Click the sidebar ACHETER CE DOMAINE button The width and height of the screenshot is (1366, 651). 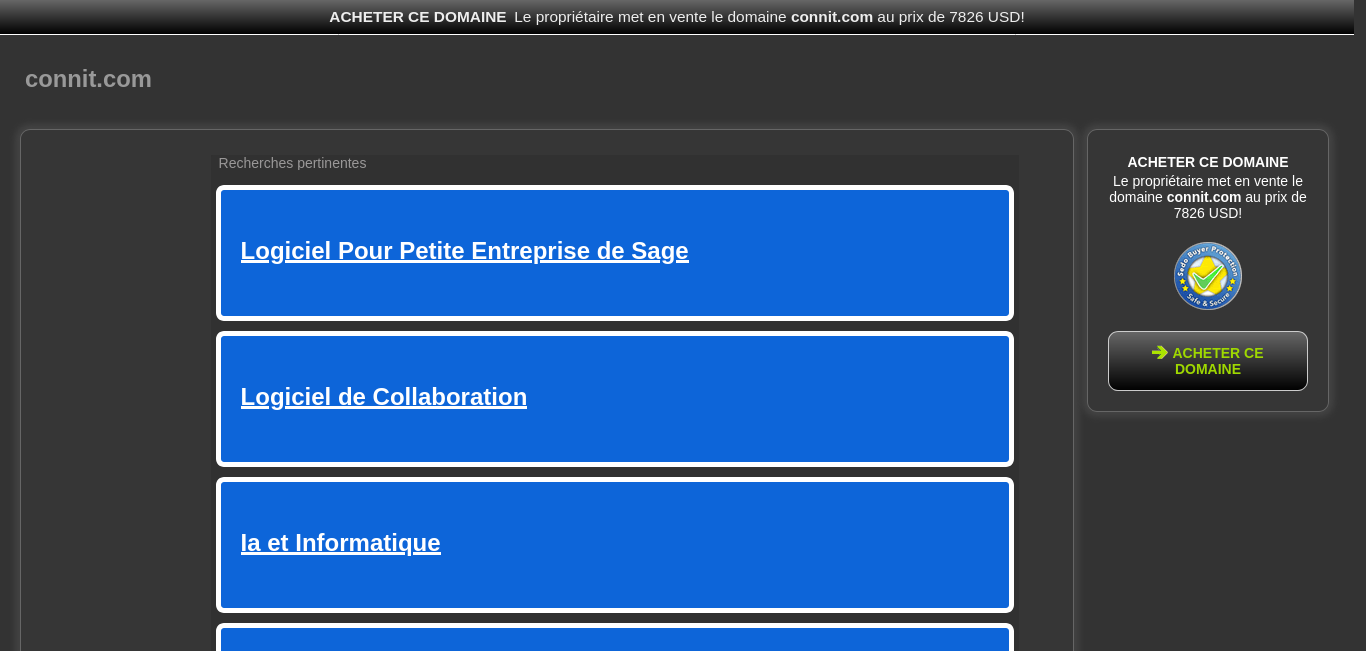1208,361
